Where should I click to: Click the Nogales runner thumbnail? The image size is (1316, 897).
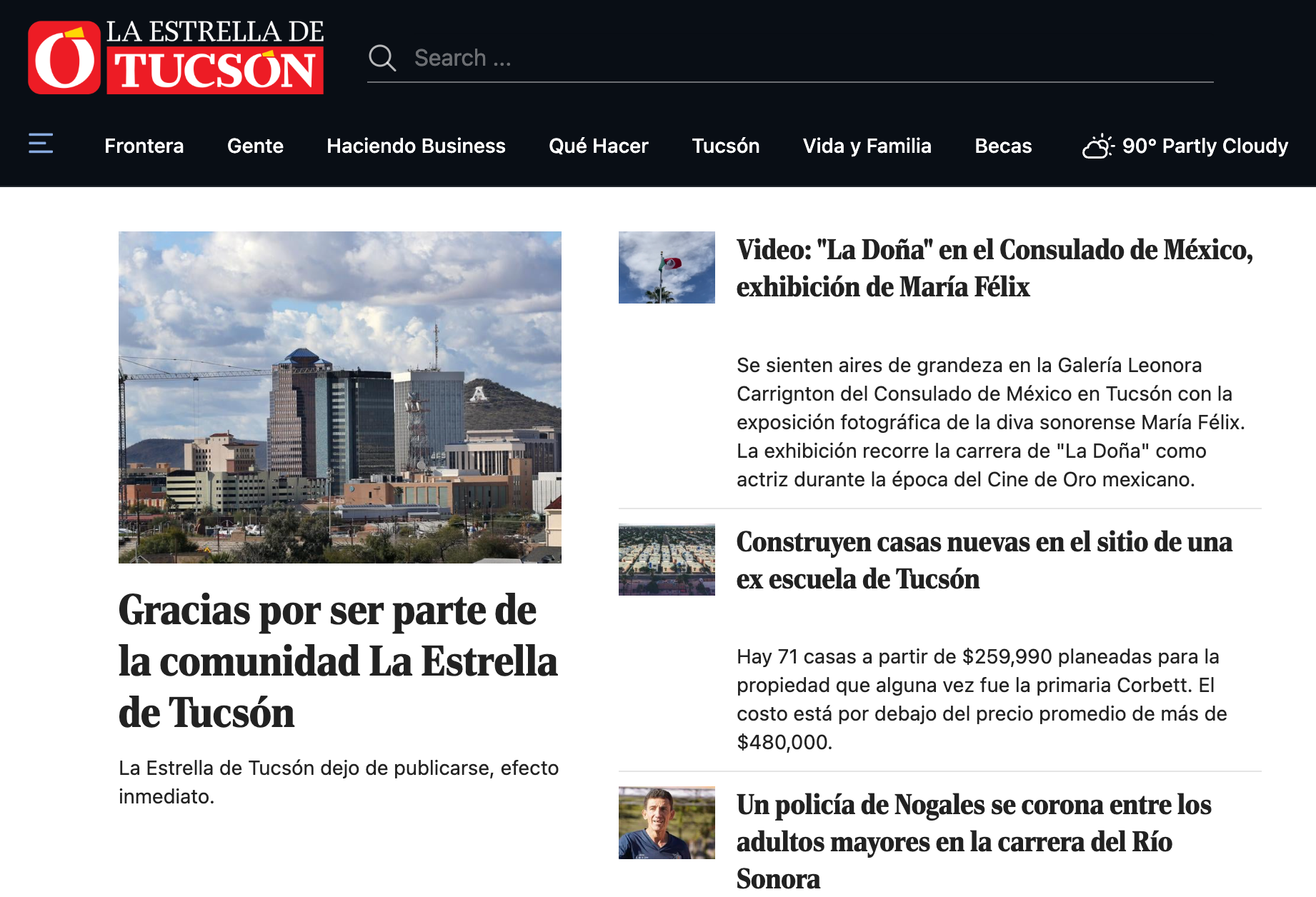pos(667,823)
